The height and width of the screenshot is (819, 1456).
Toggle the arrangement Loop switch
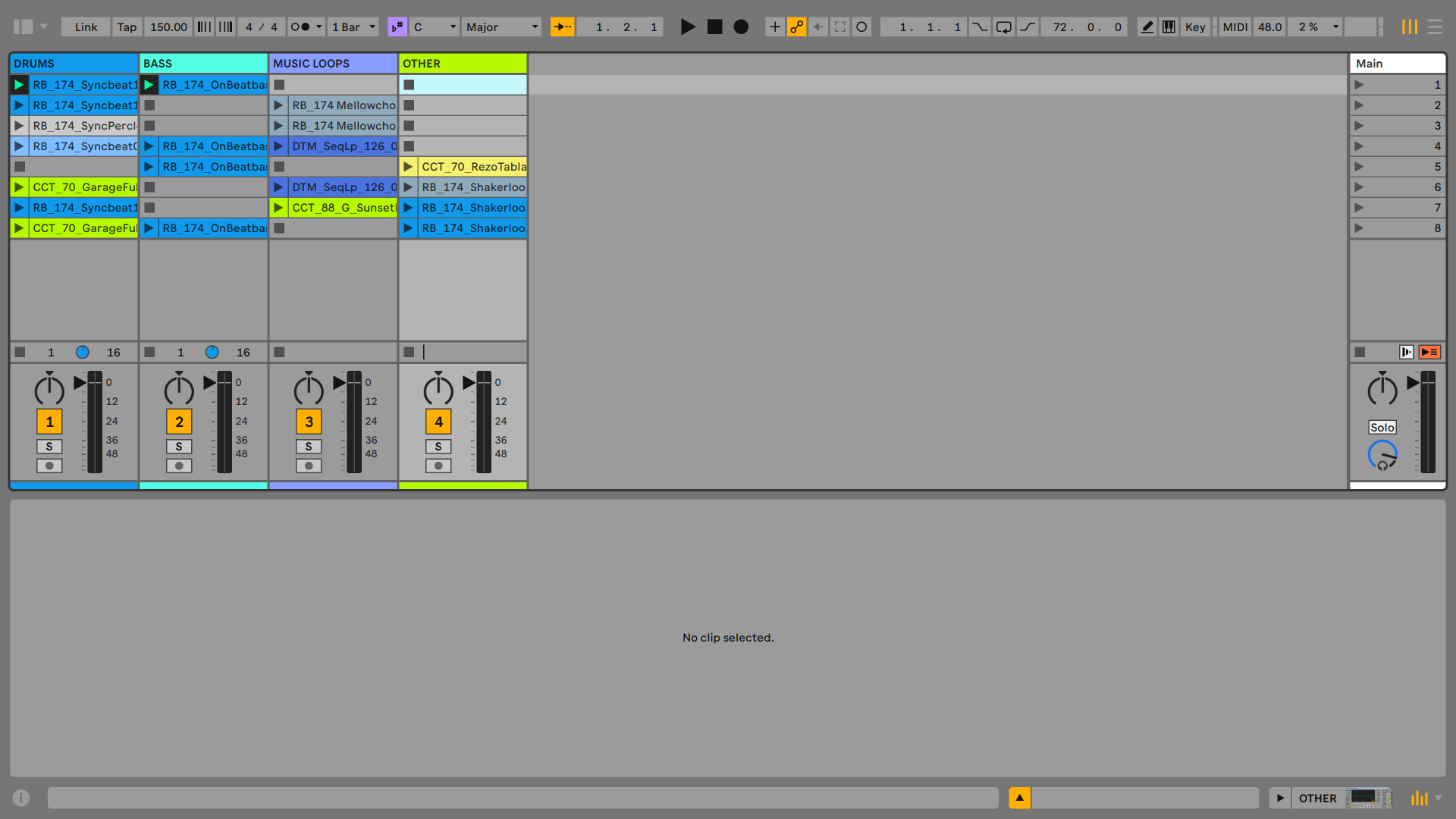pos(1003,27)
